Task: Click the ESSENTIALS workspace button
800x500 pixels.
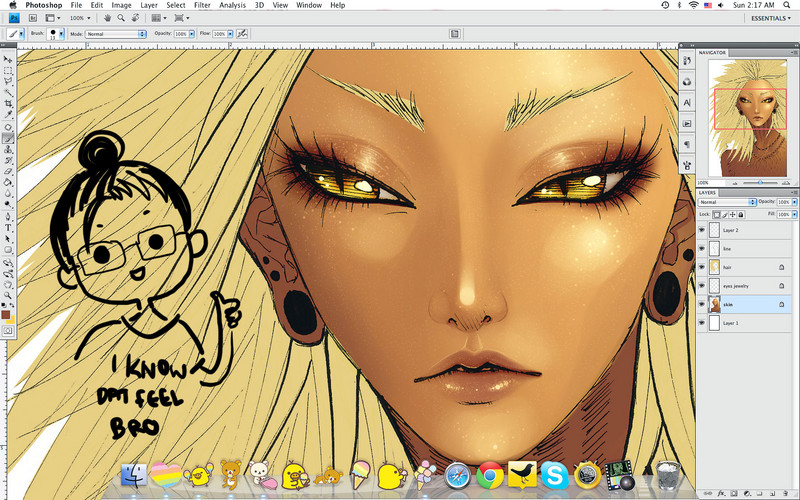Action: pos(767,18)
